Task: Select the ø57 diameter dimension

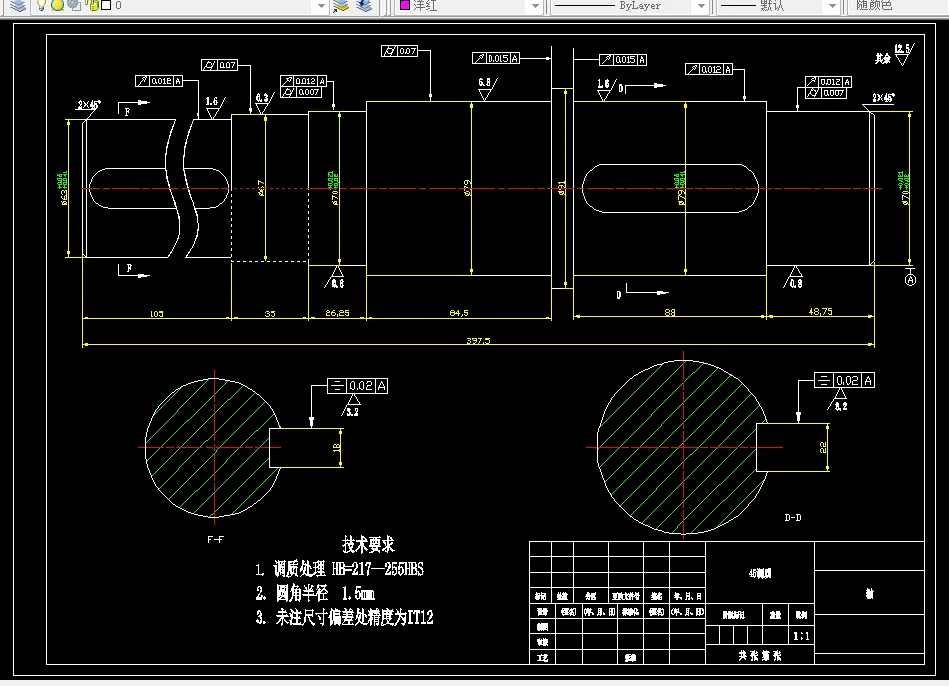Action: tap(261, 188)
